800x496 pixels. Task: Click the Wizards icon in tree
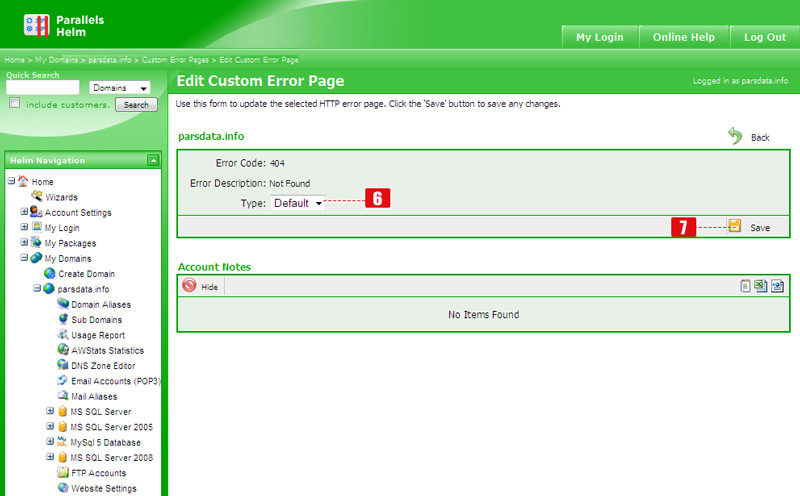37,196
